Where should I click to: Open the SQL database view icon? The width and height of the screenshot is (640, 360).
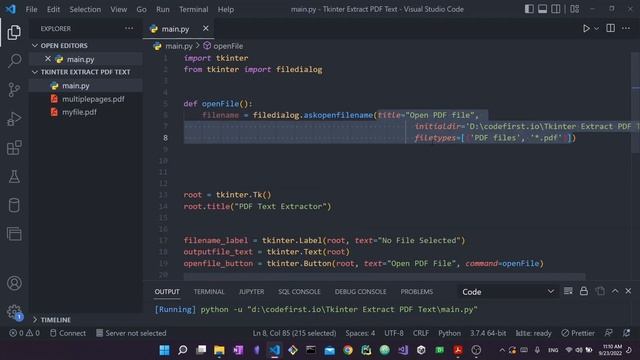[x=14, y=205]
